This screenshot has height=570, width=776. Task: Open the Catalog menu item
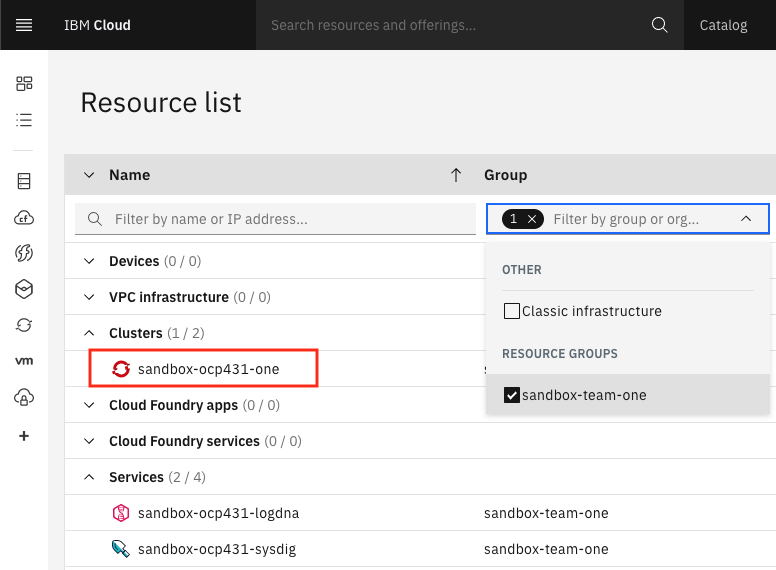pyautogui.click(x=723, y=25)
